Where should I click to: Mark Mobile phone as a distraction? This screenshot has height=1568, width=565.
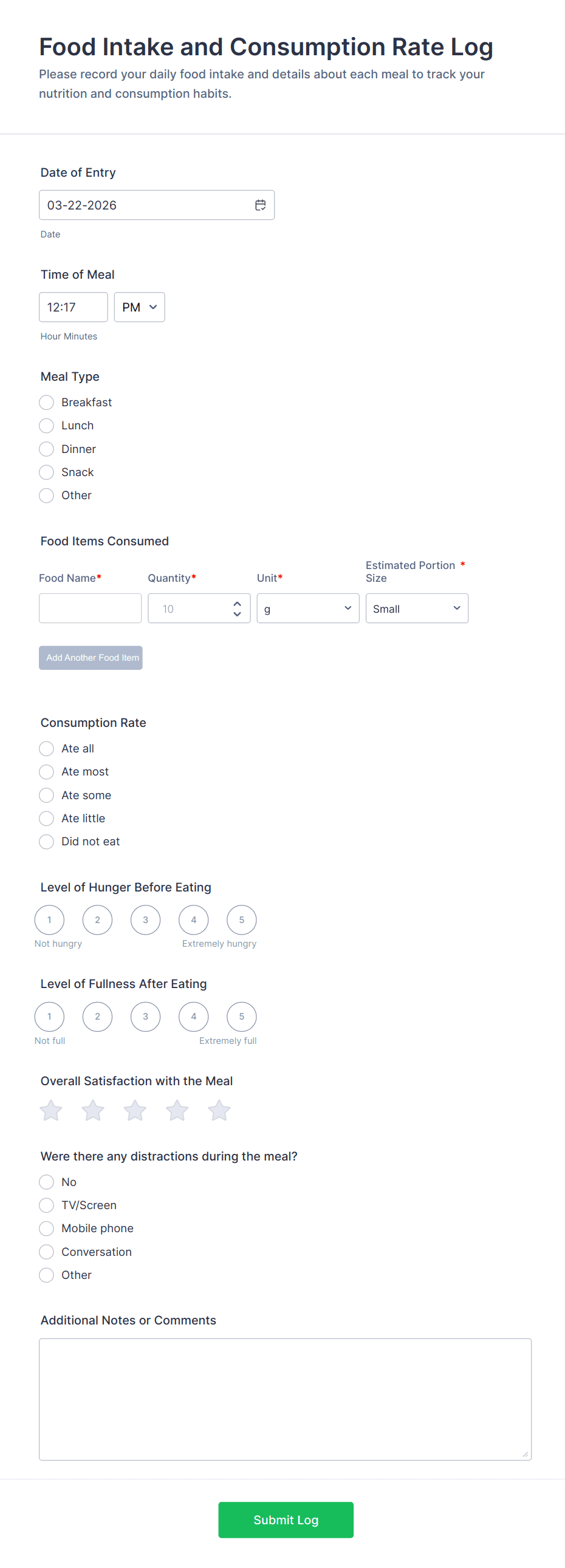pyautogui.click(x=46, y=1229)
